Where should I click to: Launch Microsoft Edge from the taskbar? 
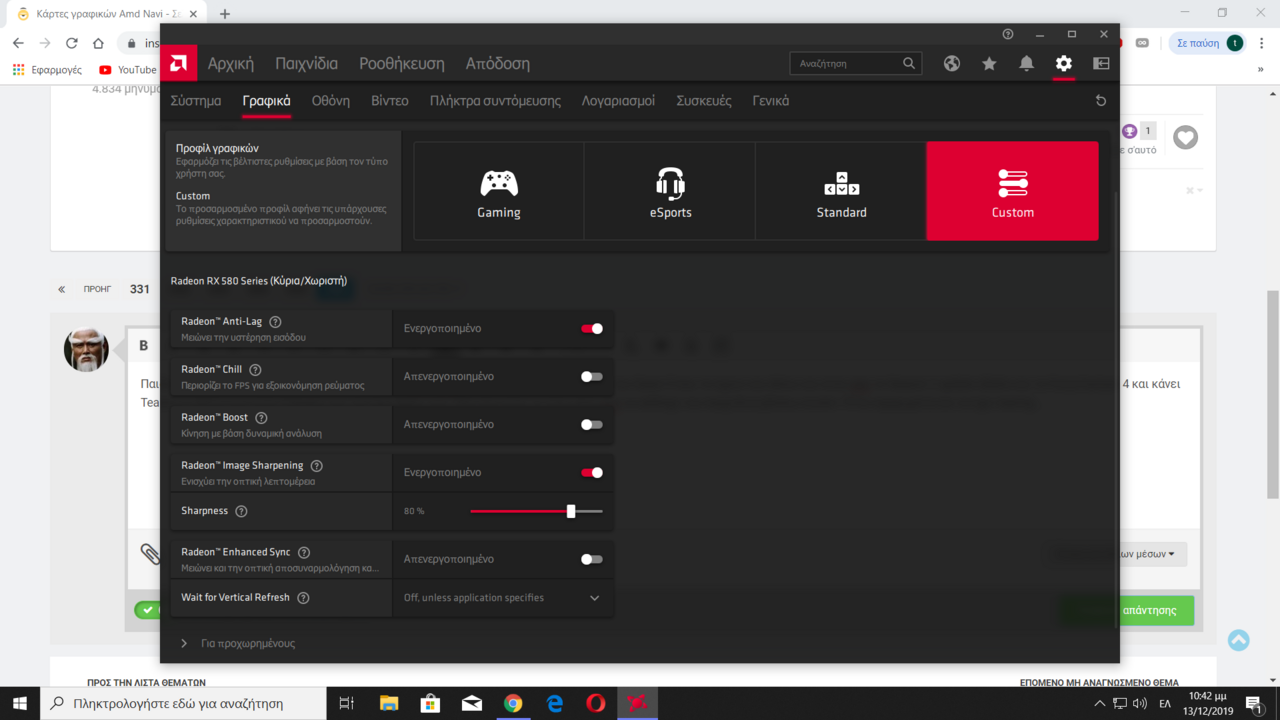pos(555,703)
